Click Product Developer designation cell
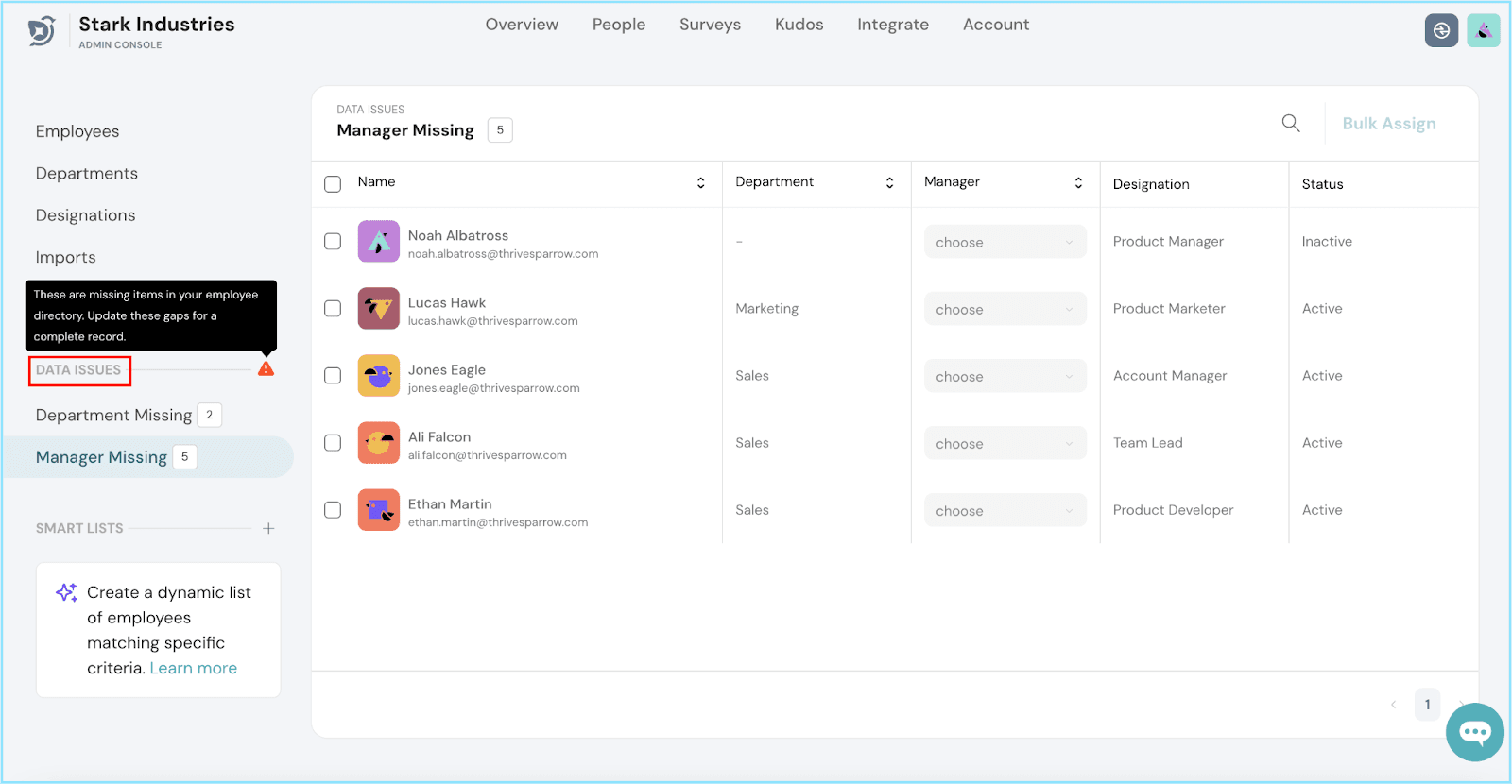Viewport: 1512px width, 784px height. [x=1173, y=509]
